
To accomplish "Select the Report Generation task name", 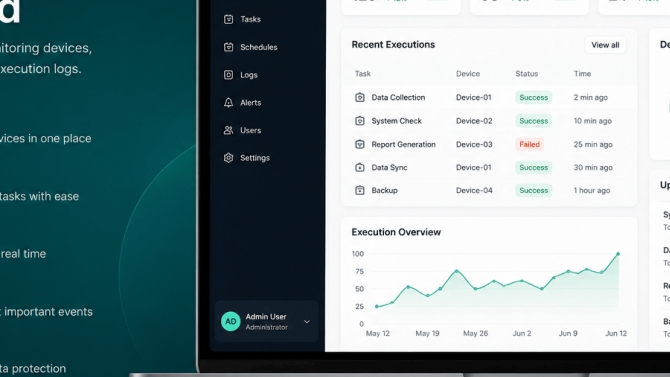I will [403, 144].
